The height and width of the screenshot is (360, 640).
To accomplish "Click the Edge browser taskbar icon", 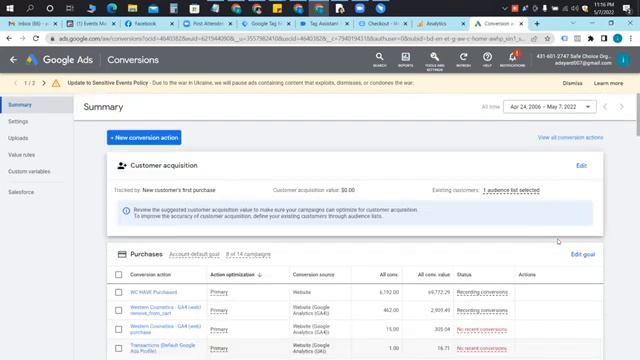I will coord(111,8).
